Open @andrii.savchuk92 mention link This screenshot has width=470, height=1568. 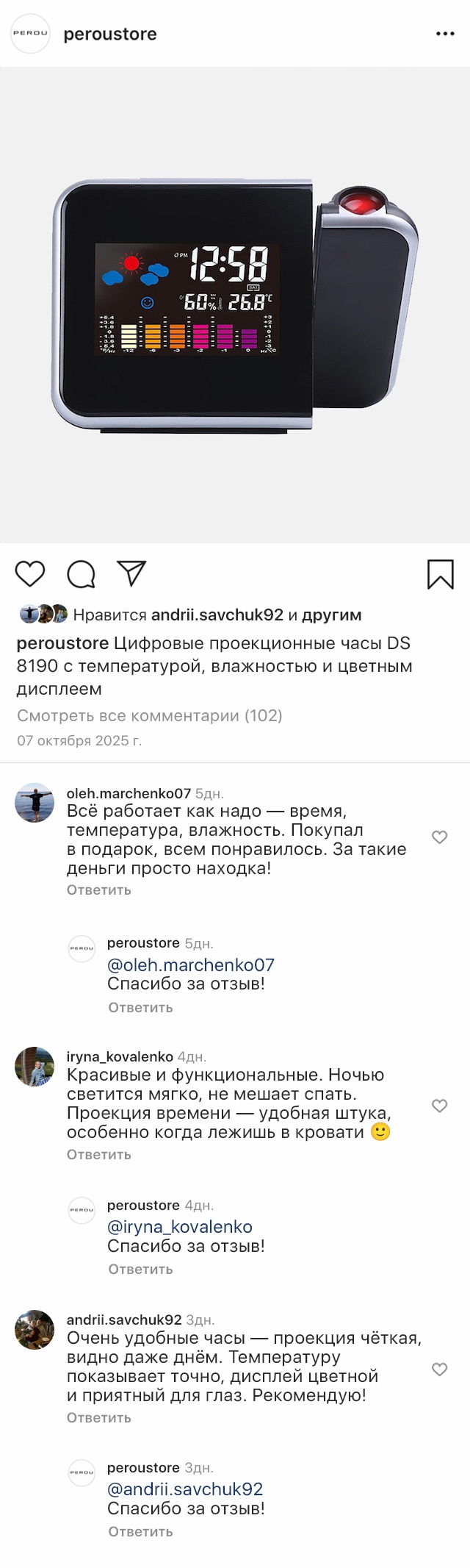pyautogui.click(x=185, y=1489)
